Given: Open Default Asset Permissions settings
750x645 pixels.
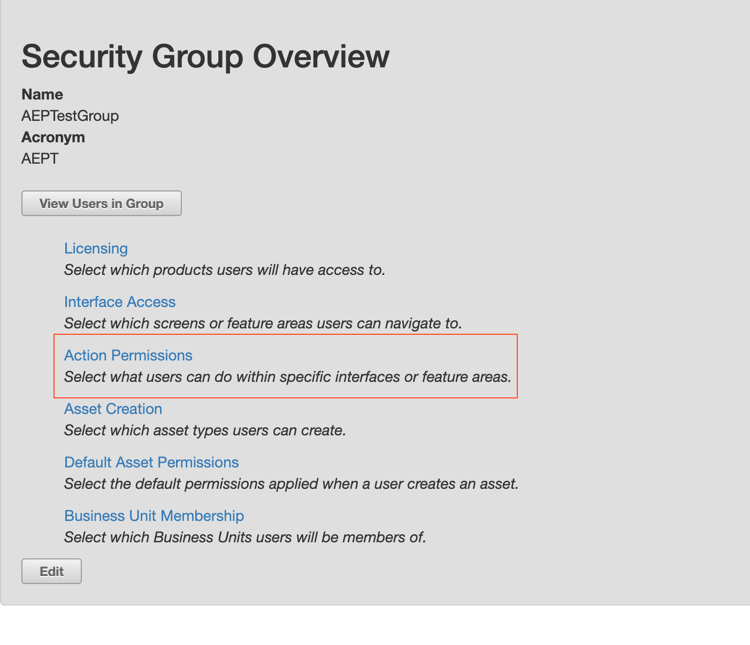Looking at the screenshot, I should coord(151,462).
